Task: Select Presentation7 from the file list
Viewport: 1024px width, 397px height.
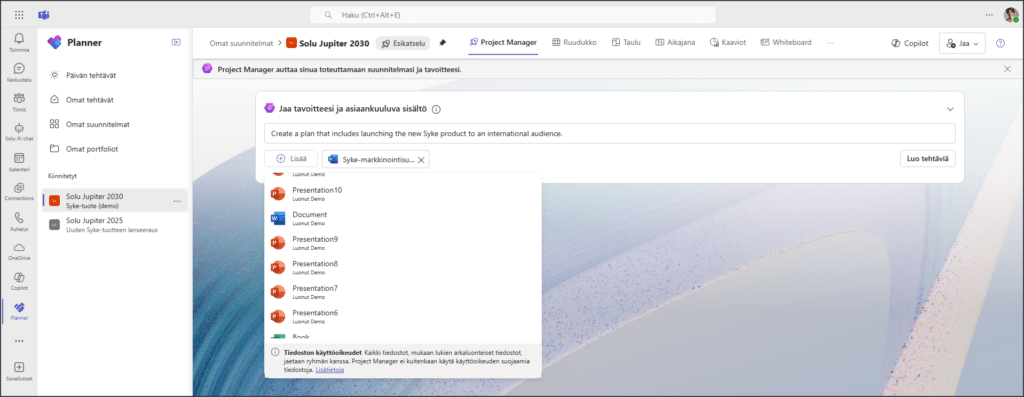Action: [402, 292]
